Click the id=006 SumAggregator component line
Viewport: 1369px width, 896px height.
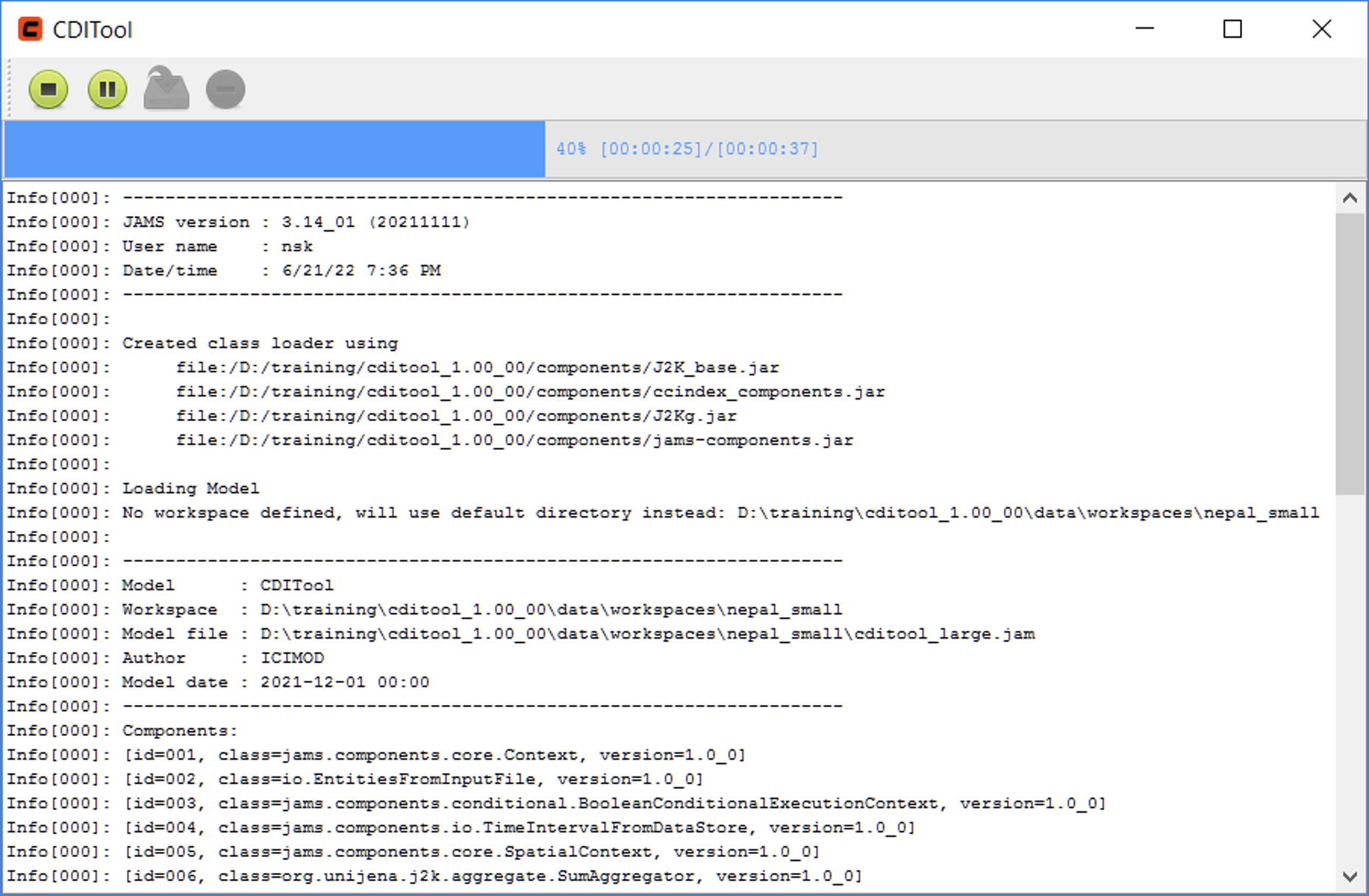(492, 876)
